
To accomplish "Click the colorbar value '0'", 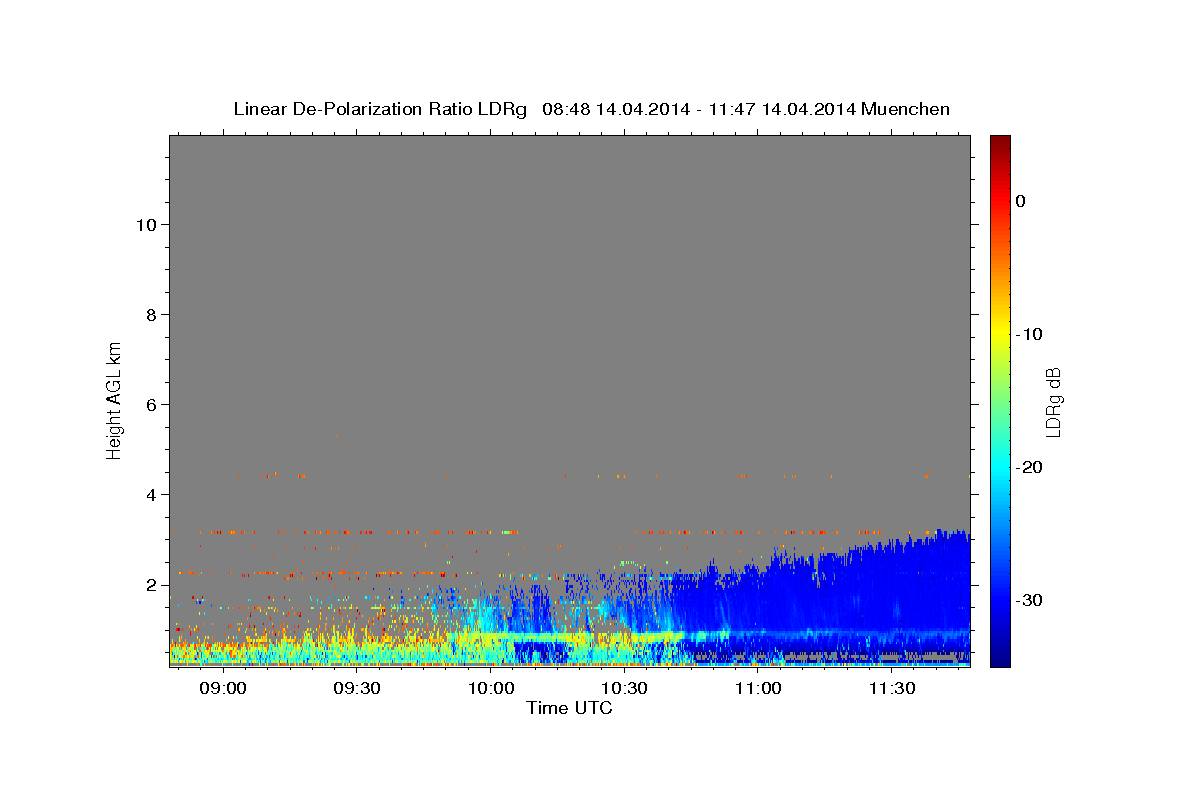I will click(1021, 201).
